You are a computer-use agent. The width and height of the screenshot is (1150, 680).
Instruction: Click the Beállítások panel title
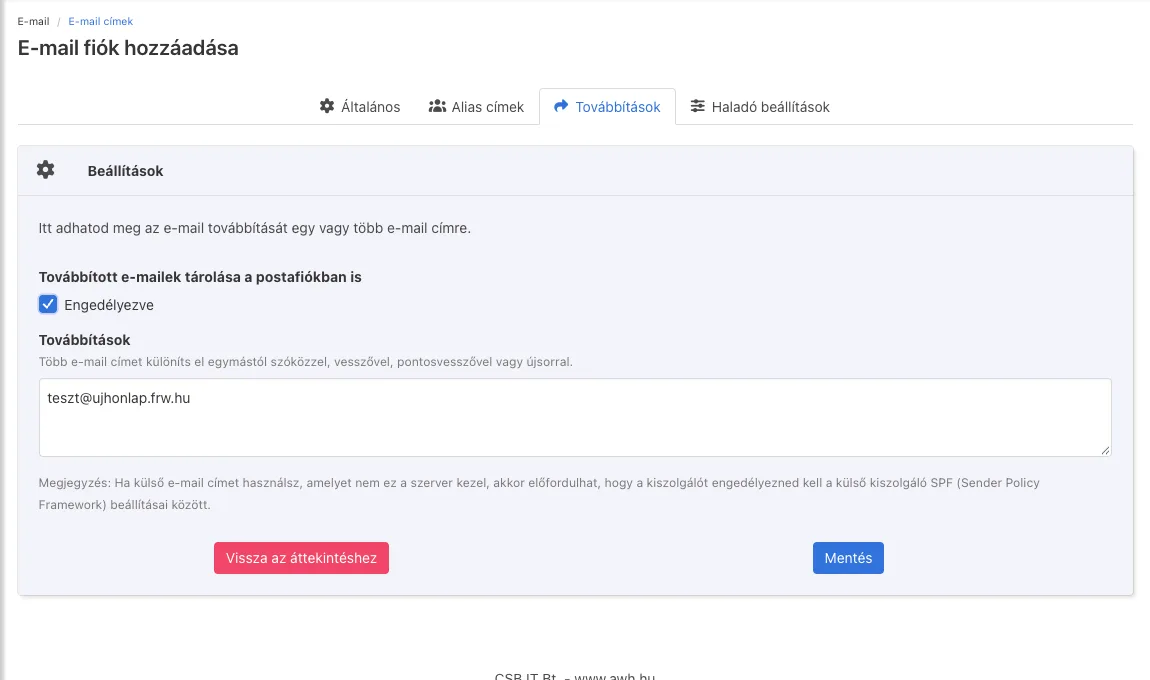click(x=125, y=171)
